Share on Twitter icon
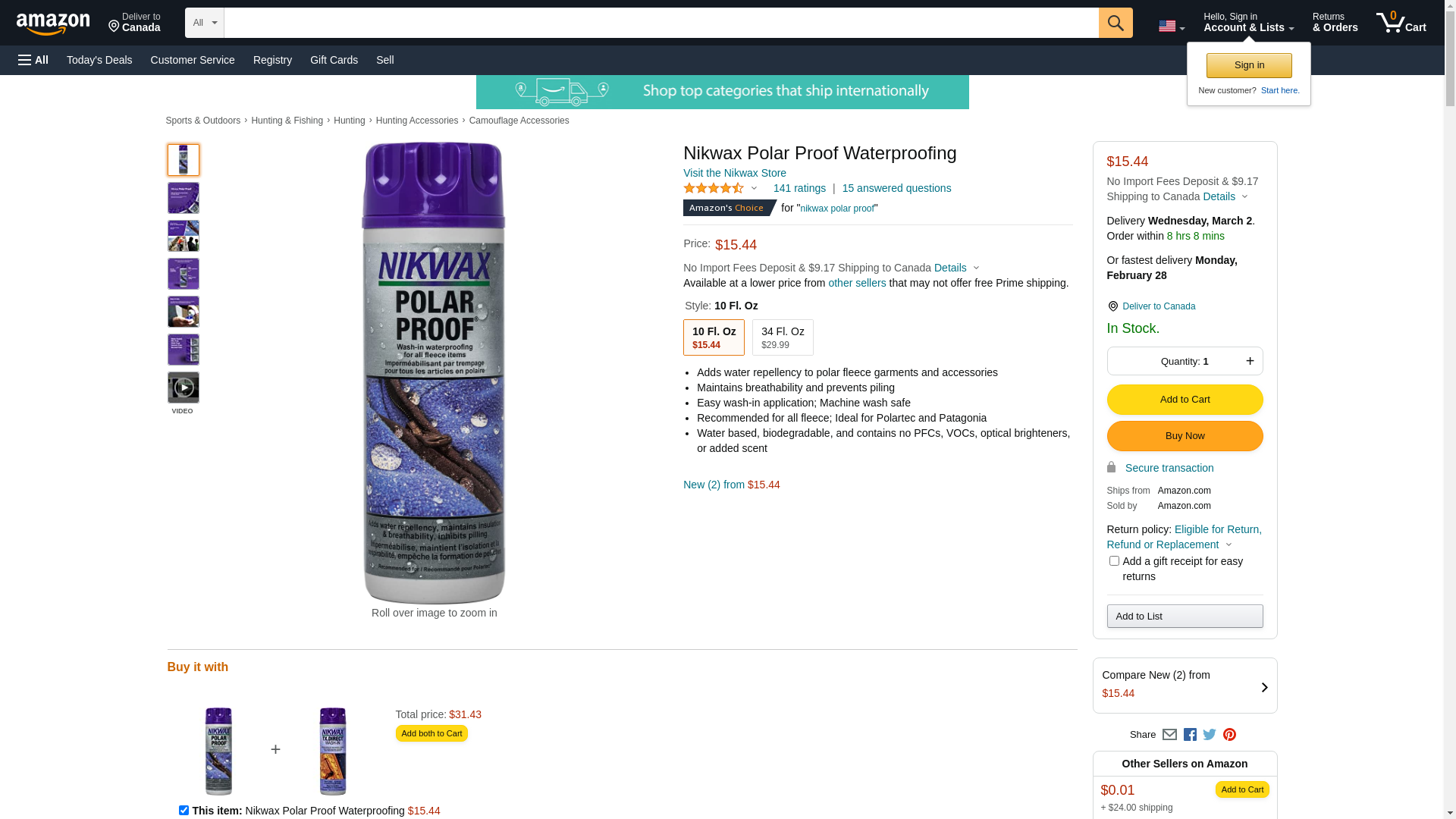The height and width of the screenshot is (819, 1456). tap(1210, 734)
